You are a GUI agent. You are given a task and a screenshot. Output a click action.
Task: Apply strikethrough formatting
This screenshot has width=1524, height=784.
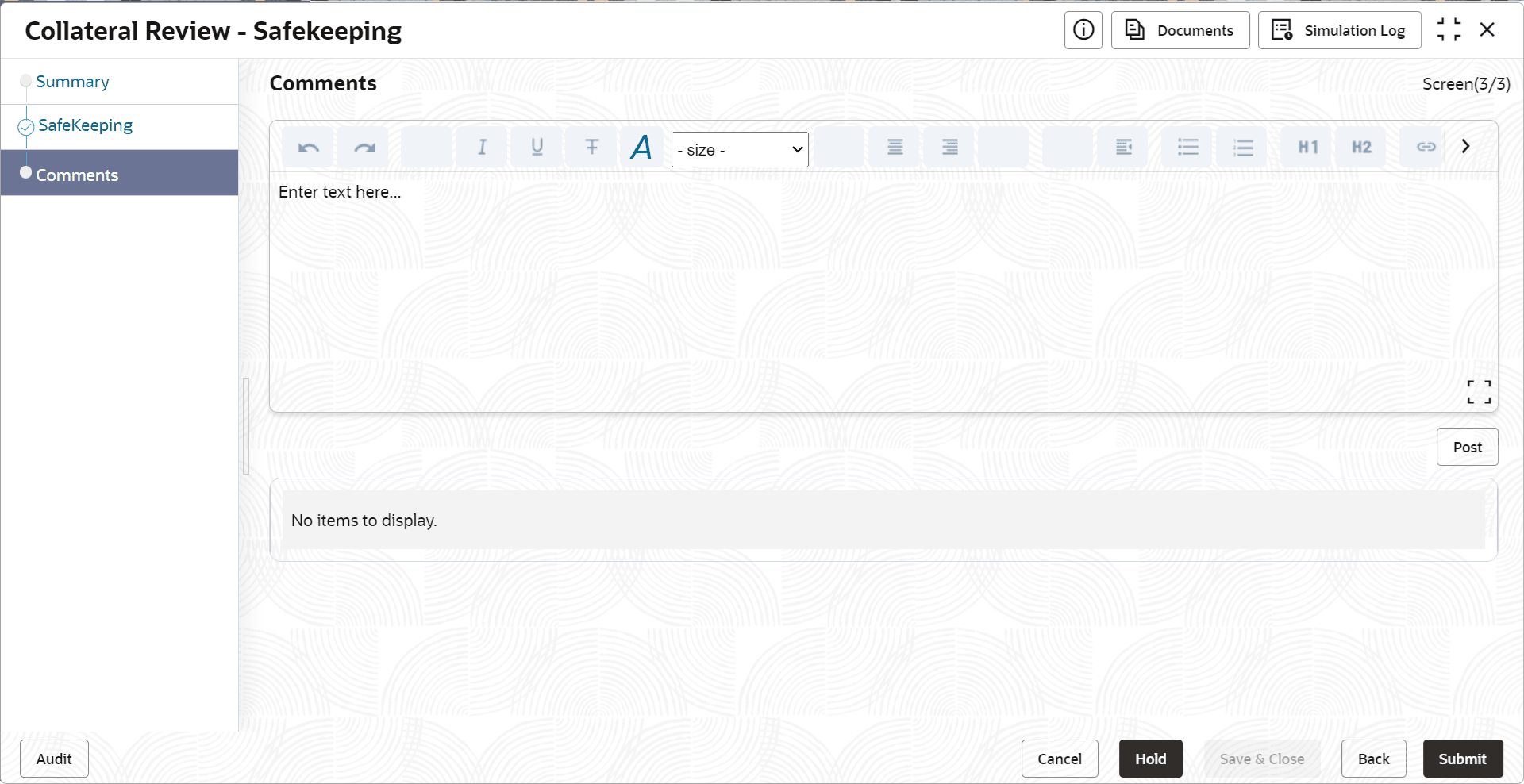point(591,147)
